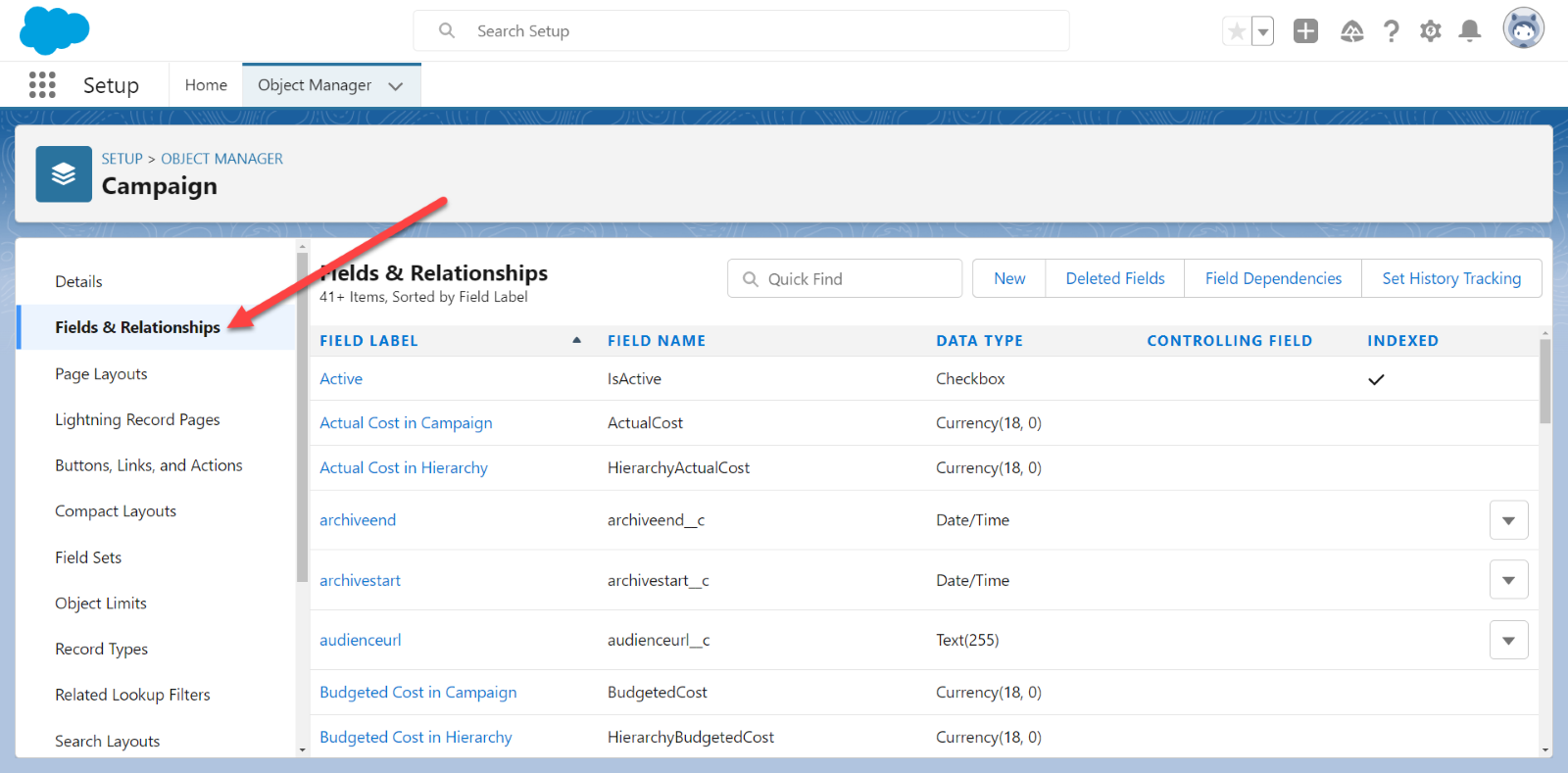Click the Quick Find magnifier icon
Image resolution: width=1568 pixels, height=773 pixels.
751,279
